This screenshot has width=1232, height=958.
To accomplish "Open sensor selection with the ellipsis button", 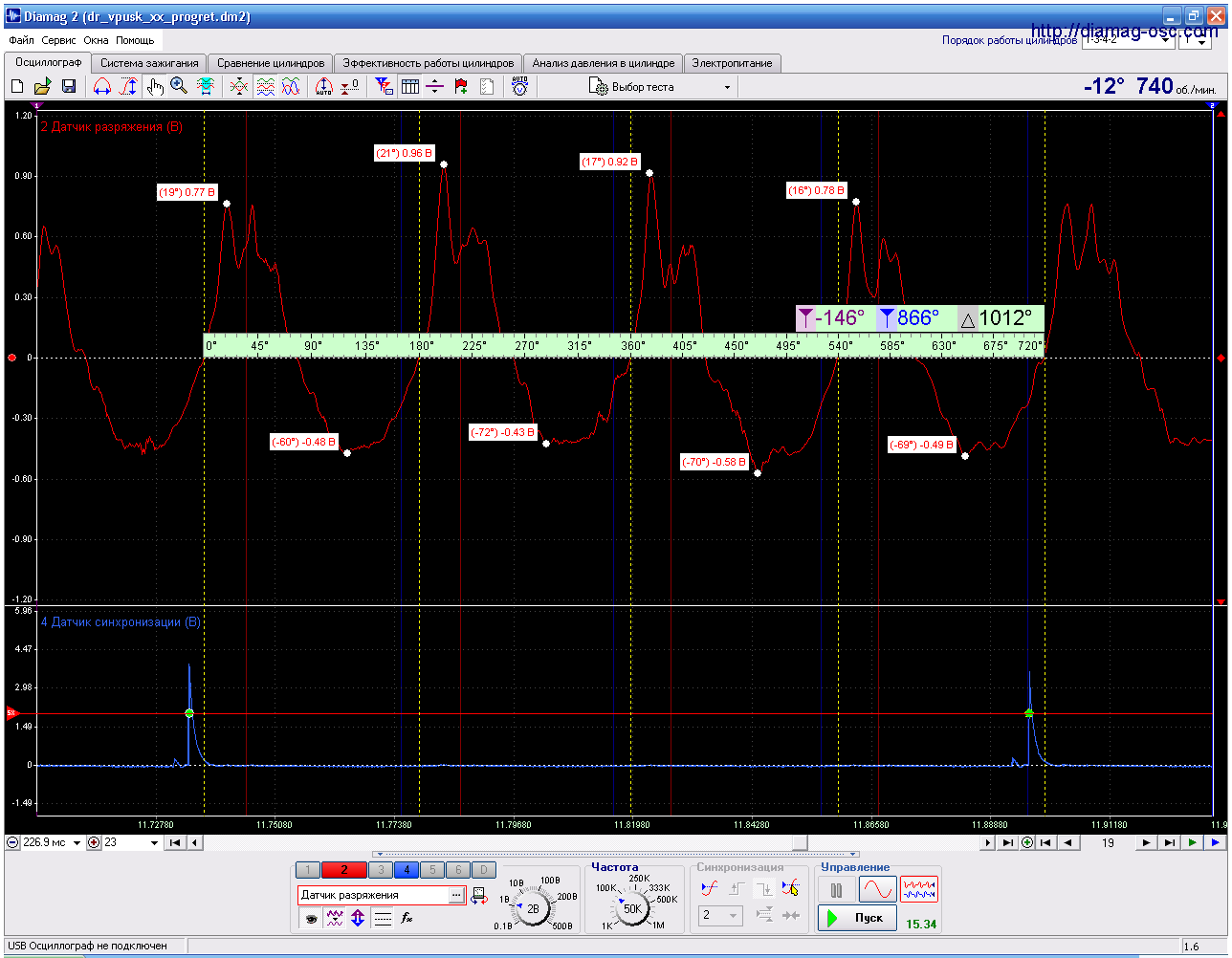I will pos(456,895).
